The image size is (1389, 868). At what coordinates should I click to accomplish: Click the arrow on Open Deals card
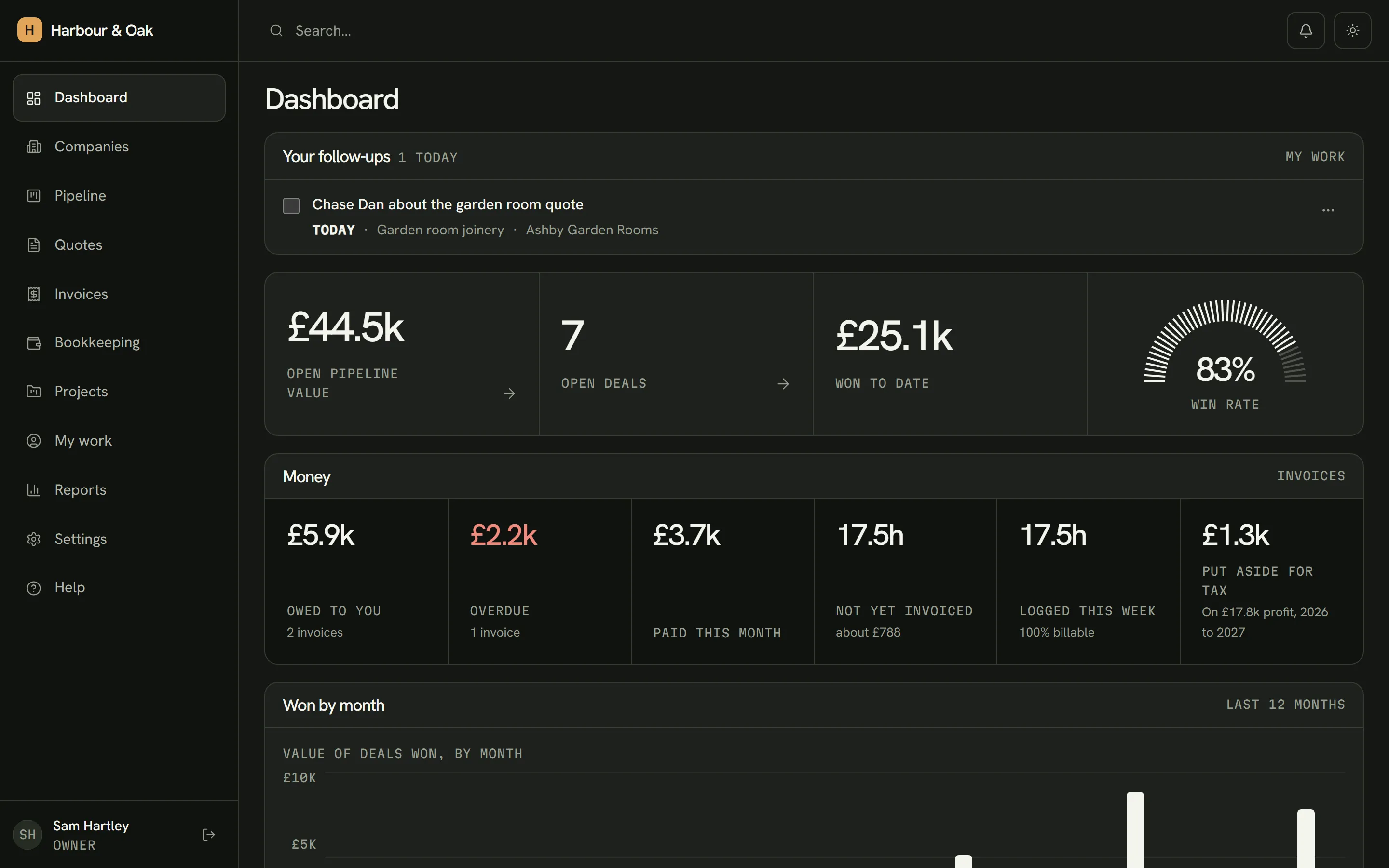[783, 384]
